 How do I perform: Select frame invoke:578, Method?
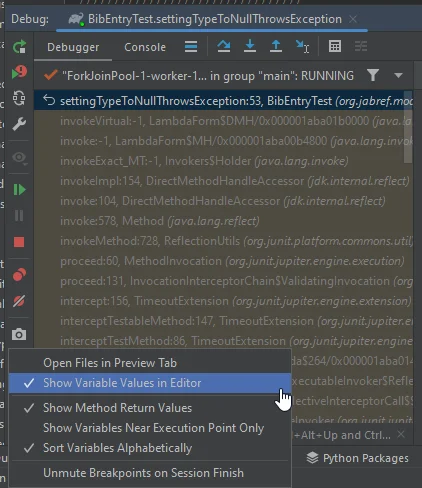point(223,221)
